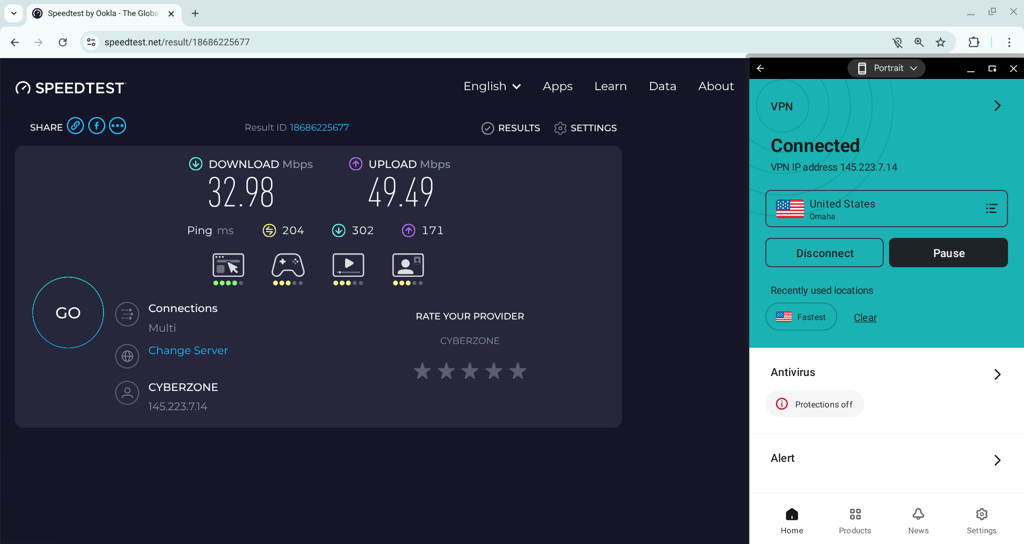Viewport: 1024px width, 544px height.
Task: Click the Connections multi icon
Action: click(127, 314)
